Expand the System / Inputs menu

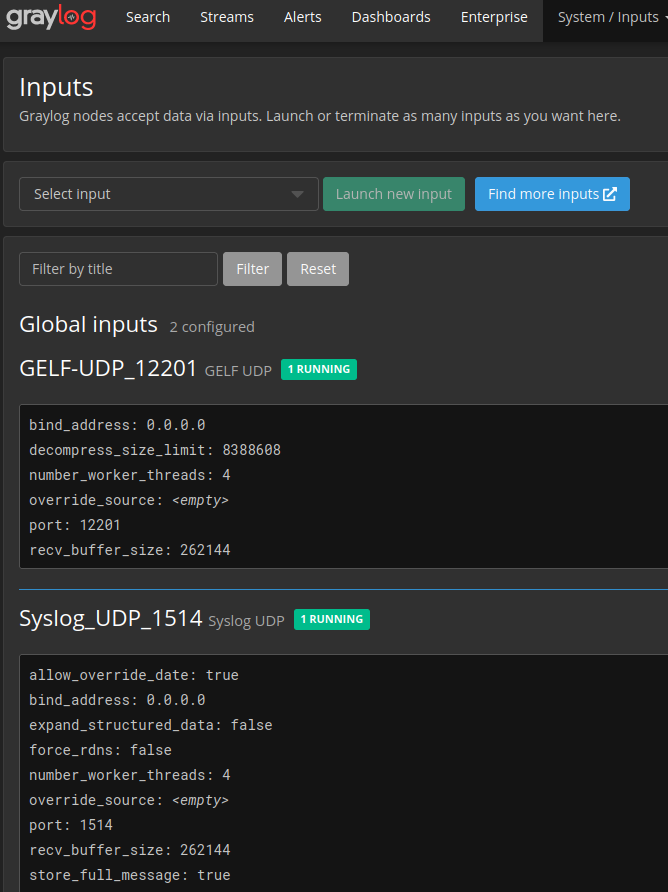(x=610, y=17)
